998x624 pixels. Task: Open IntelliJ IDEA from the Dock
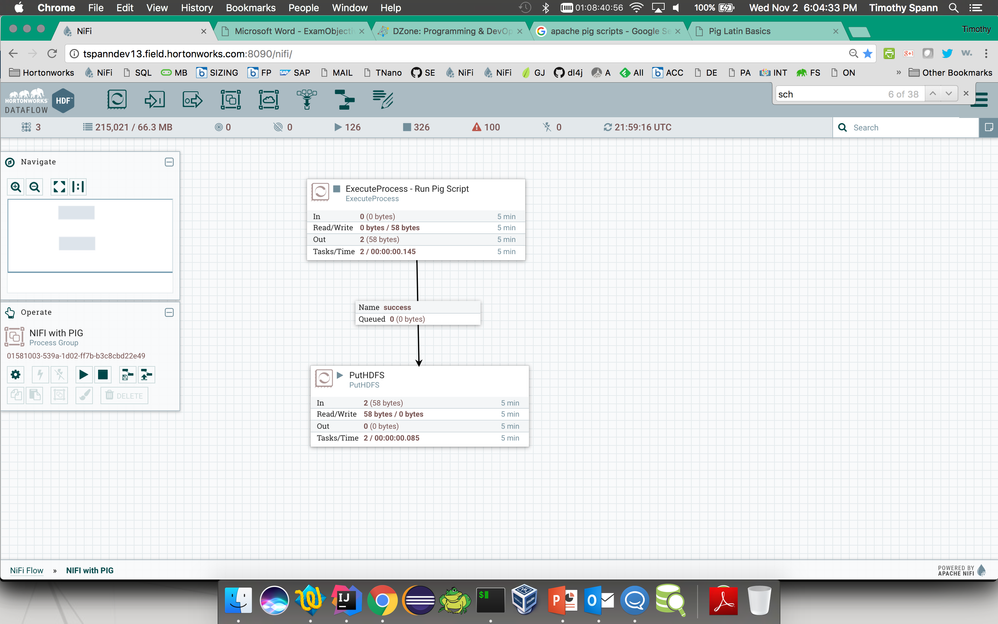(346, 600)
